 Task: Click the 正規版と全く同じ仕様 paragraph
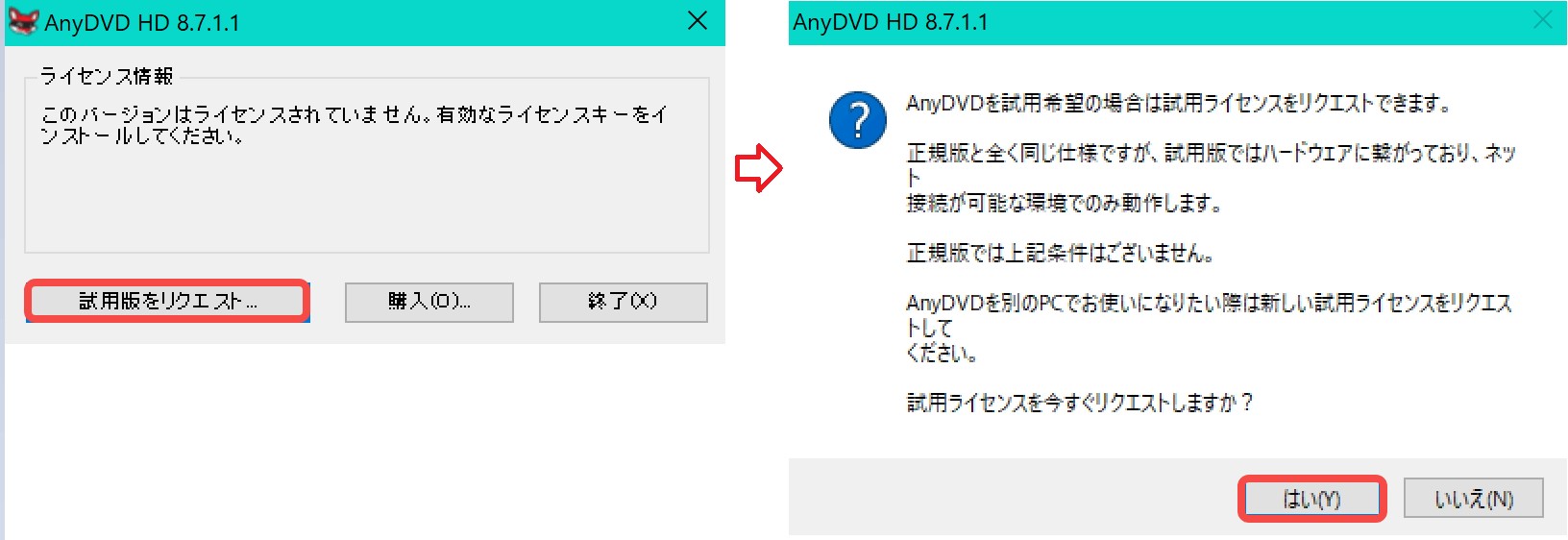tap(1212, 178)
